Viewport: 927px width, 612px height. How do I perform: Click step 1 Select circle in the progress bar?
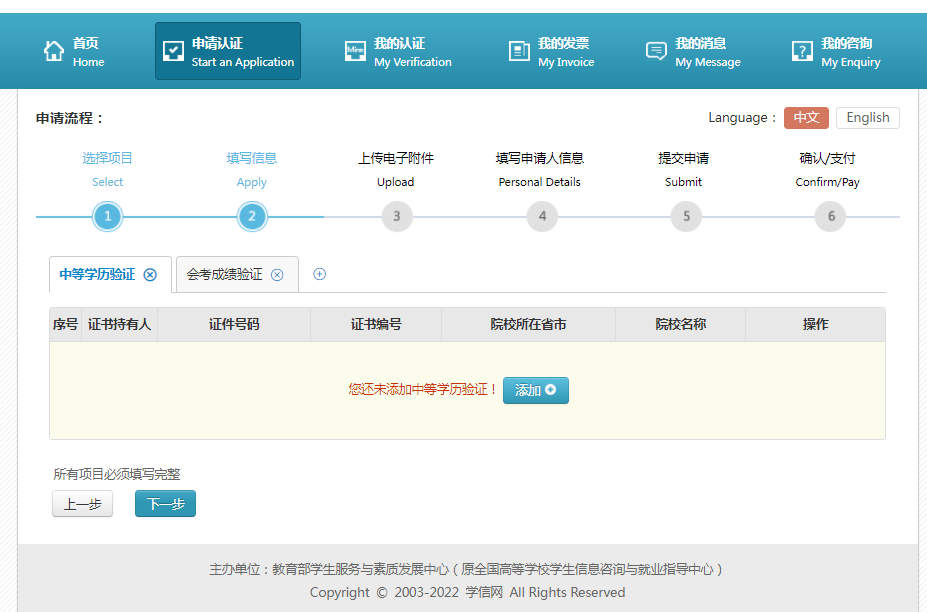click(x=107, y=216)
